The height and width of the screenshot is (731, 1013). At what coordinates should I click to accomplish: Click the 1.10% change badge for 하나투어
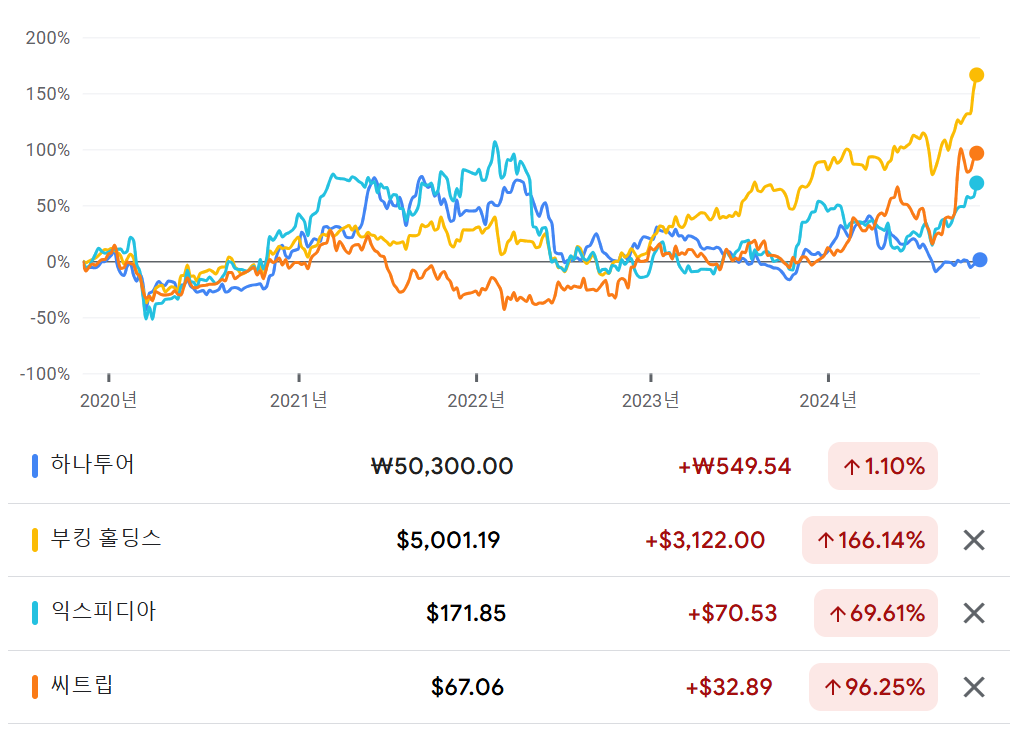[x=882, y=466]
